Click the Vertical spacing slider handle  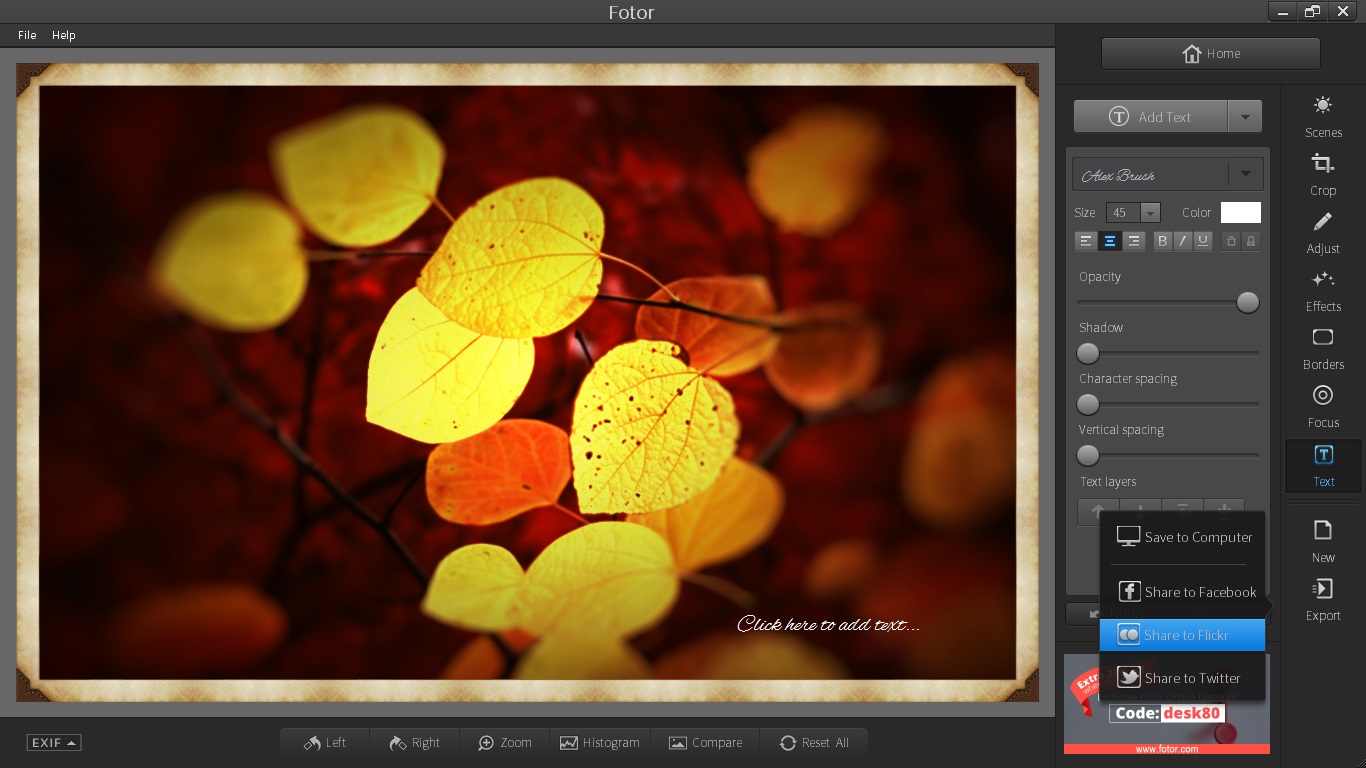pyautogui.click(x=1088, y=455)
